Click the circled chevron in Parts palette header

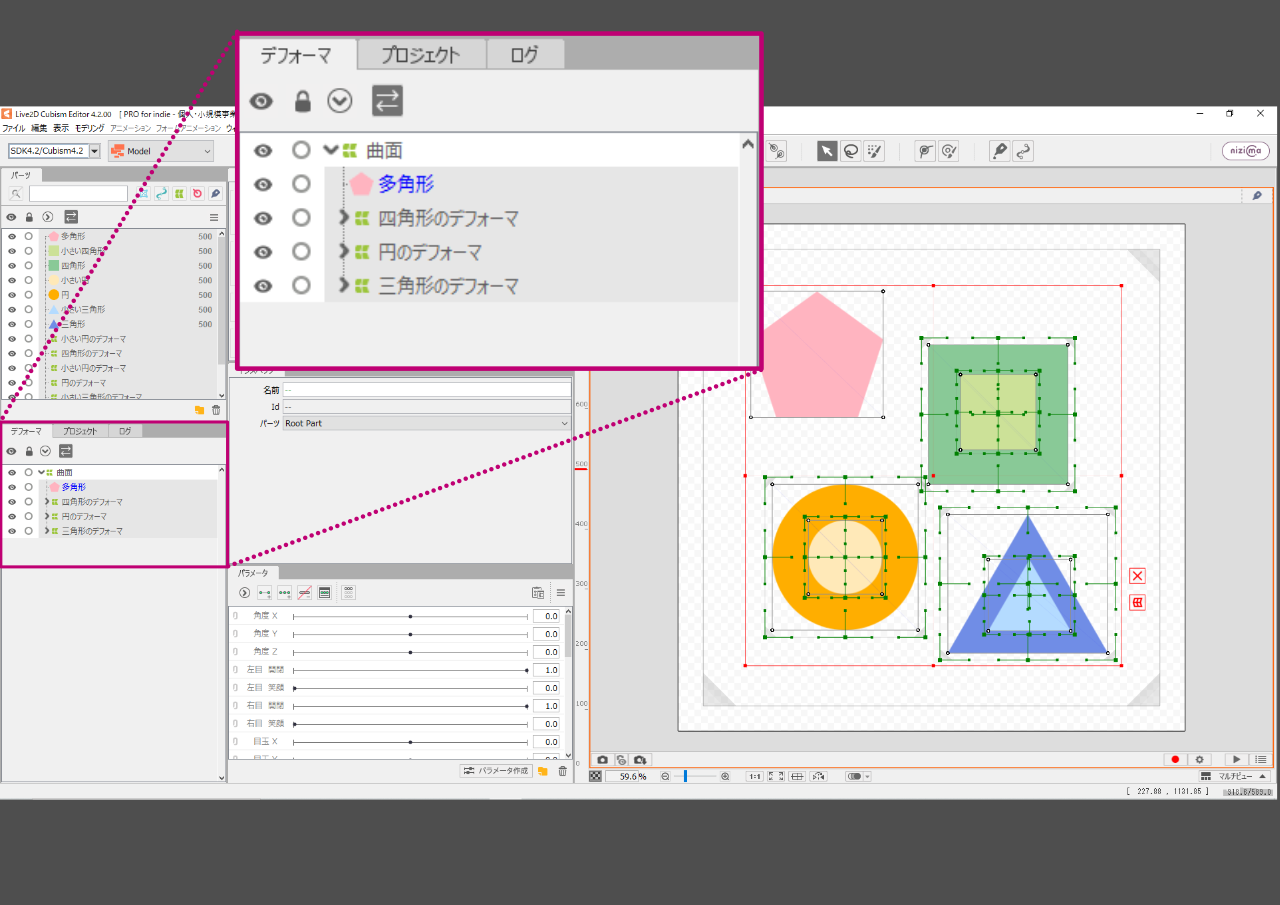(47, 217)
